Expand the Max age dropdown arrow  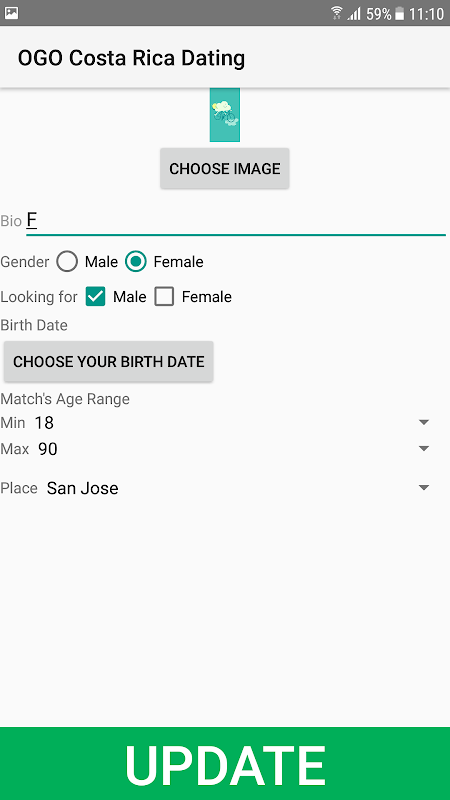423,448
